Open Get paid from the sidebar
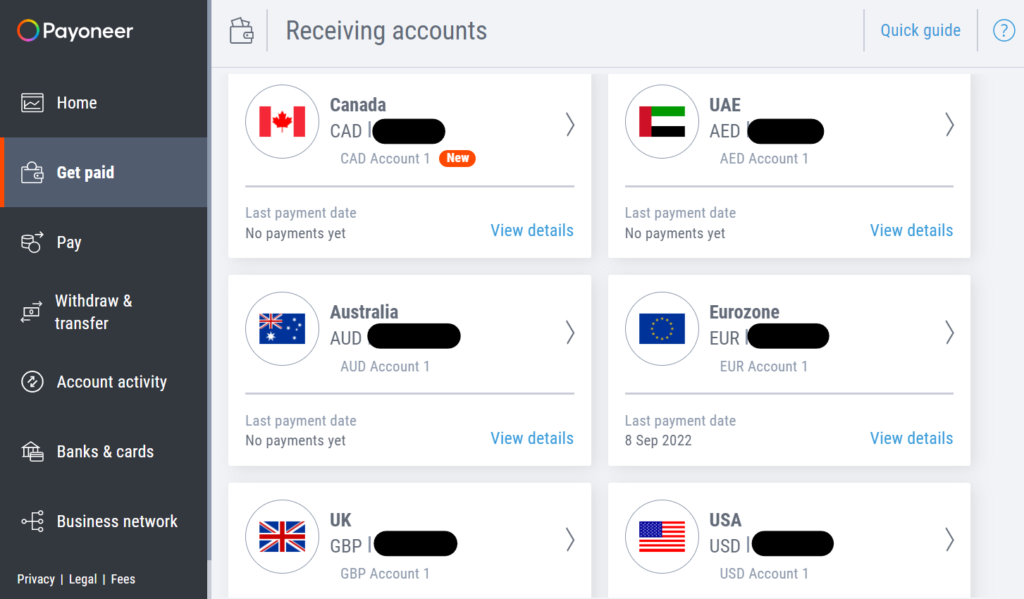This screenshot has height=599, width=1024. click(32, 172)
